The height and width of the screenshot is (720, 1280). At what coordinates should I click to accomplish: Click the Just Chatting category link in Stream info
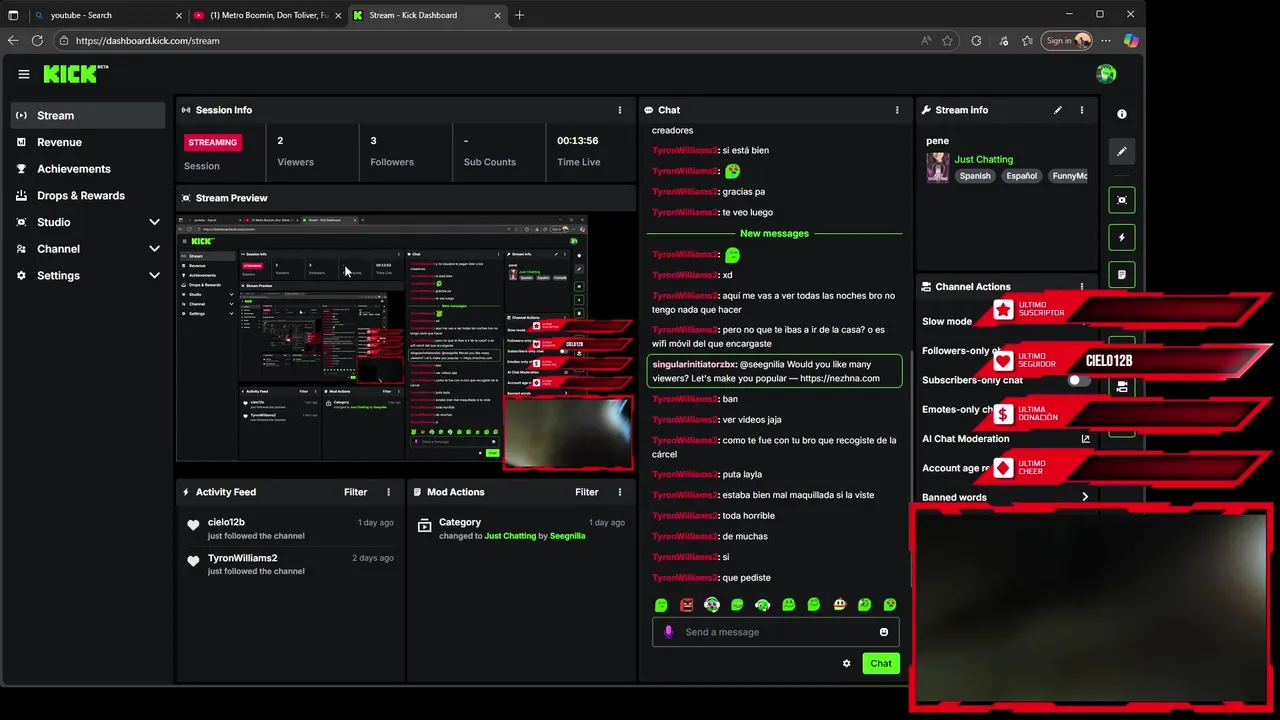pos(983,159)
